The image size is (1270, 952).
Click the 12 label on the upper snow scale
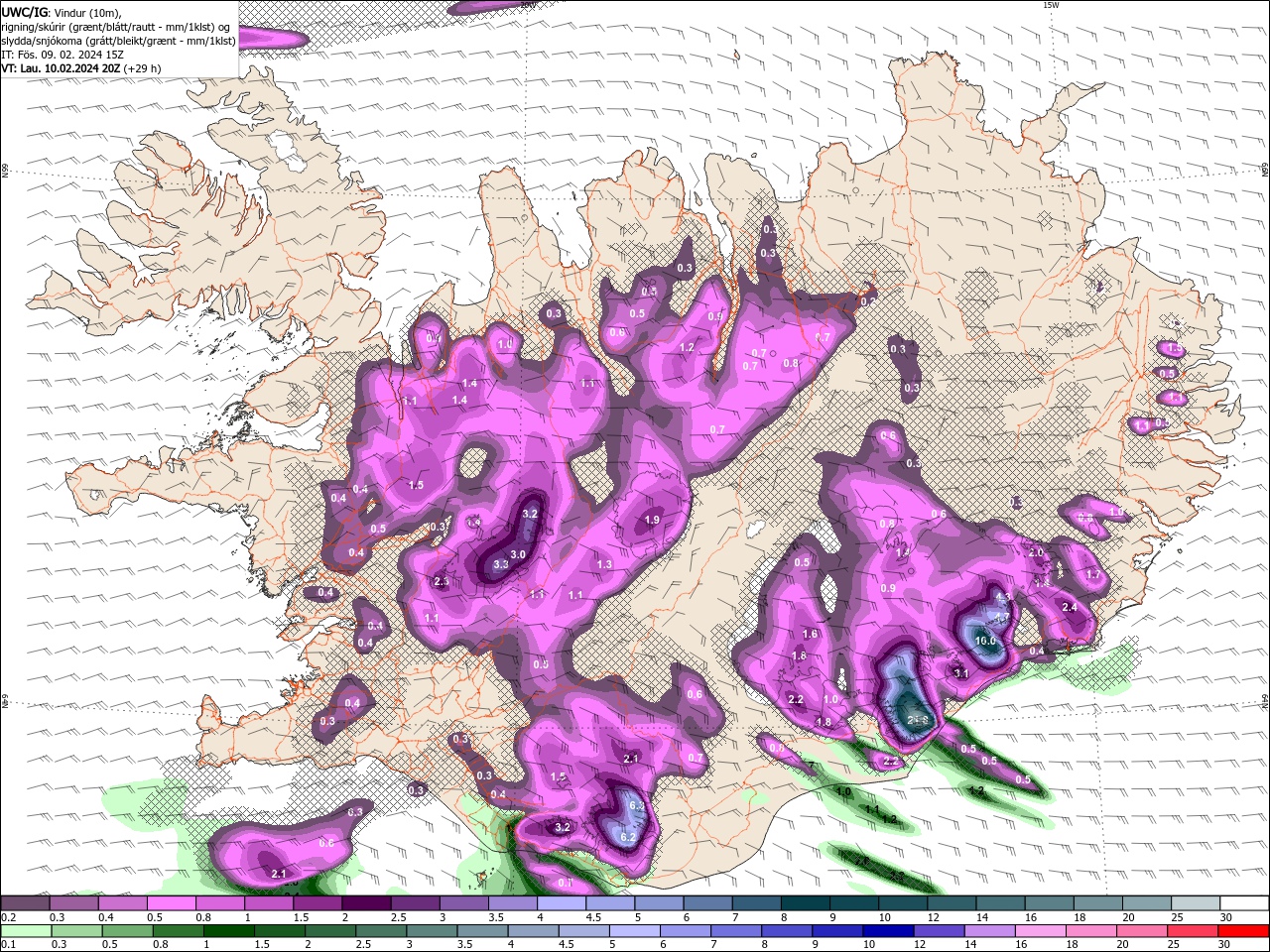(933, 917)
